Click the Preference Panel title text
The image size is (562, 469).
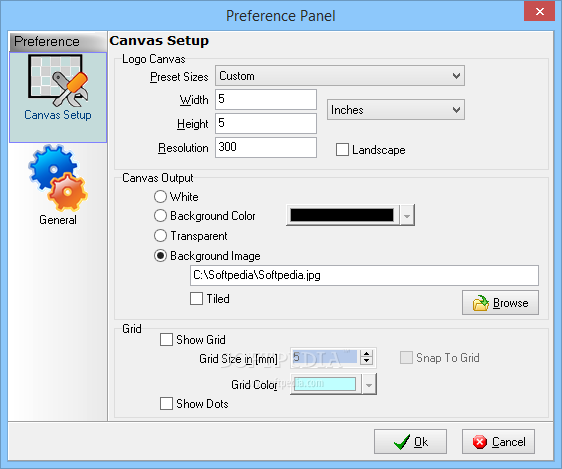click(x=281, y=16)
